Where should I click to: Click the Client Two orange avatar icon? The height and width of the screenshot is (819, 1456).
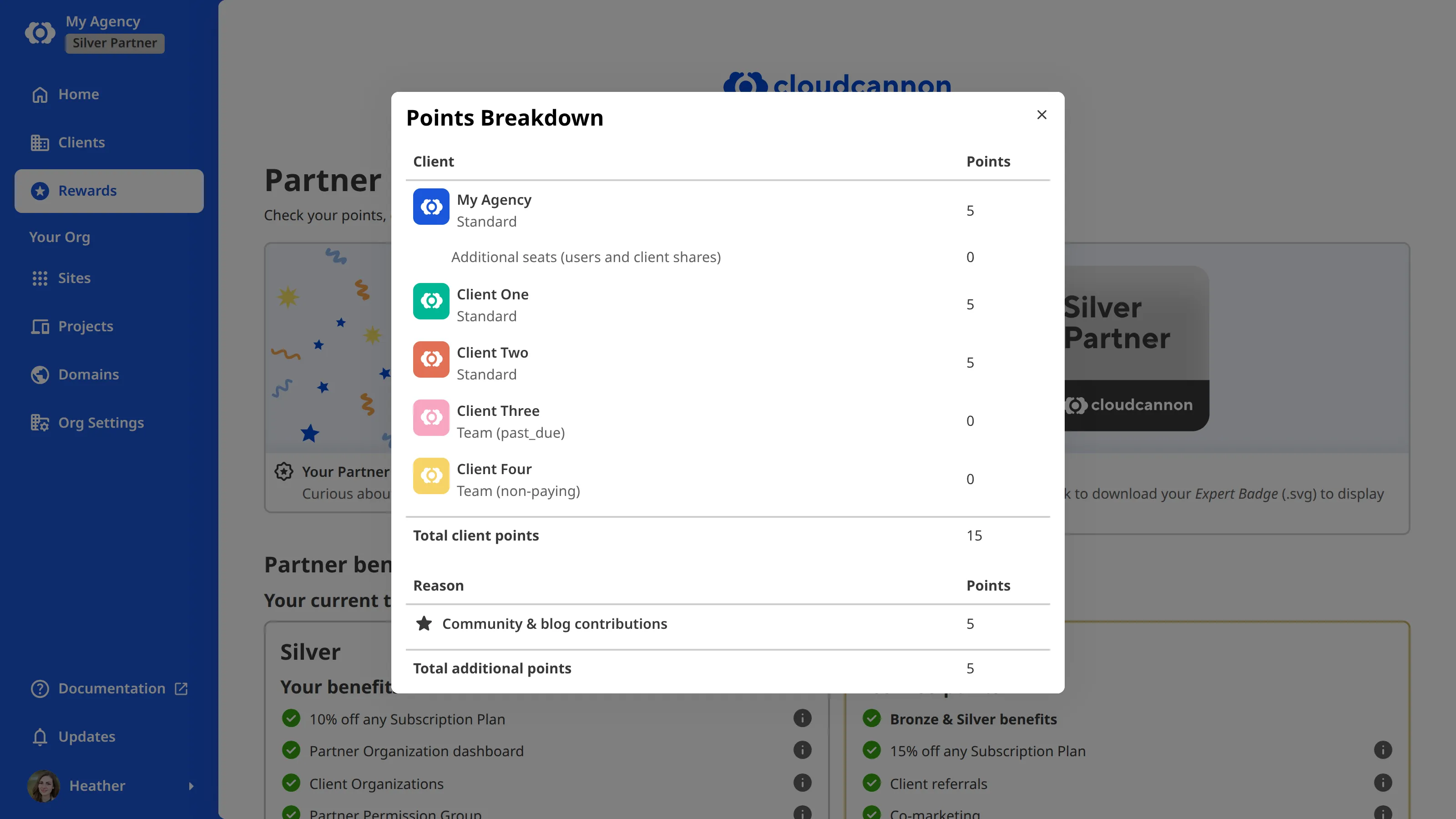[431, 359]
